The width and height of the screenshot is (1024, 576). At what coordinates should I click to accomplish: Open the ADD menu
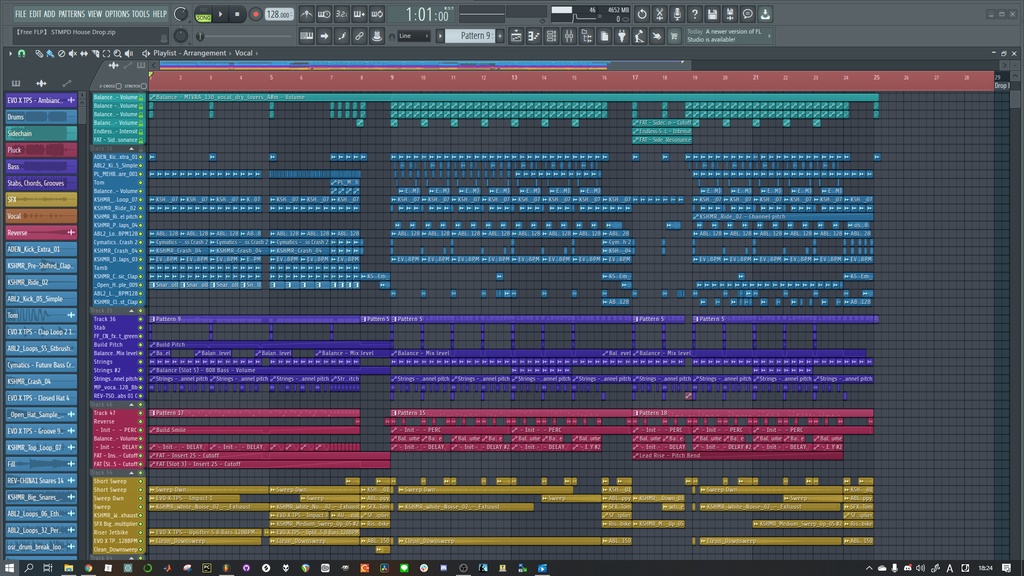pyautogui.click(x=50, y=14)
